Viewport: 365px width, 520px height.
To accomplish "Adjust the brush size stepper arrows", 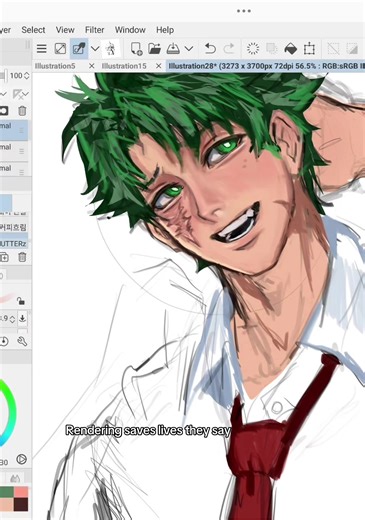I will (12, 319).
